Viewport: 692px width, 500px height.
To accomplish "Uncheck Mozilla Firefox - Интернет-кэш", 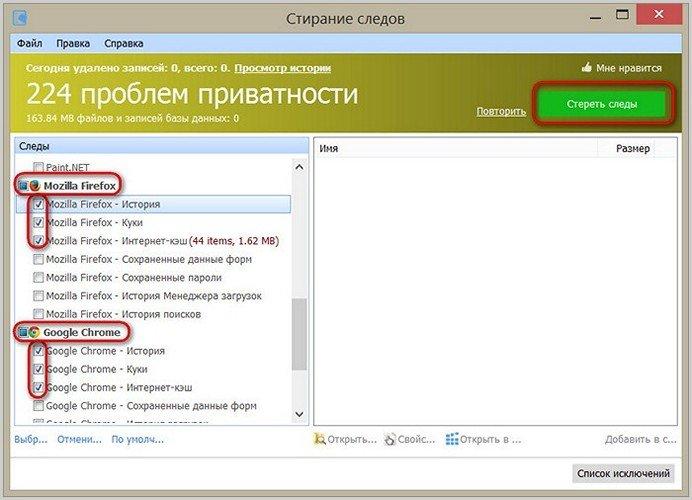I will click(x=38, y=241).
